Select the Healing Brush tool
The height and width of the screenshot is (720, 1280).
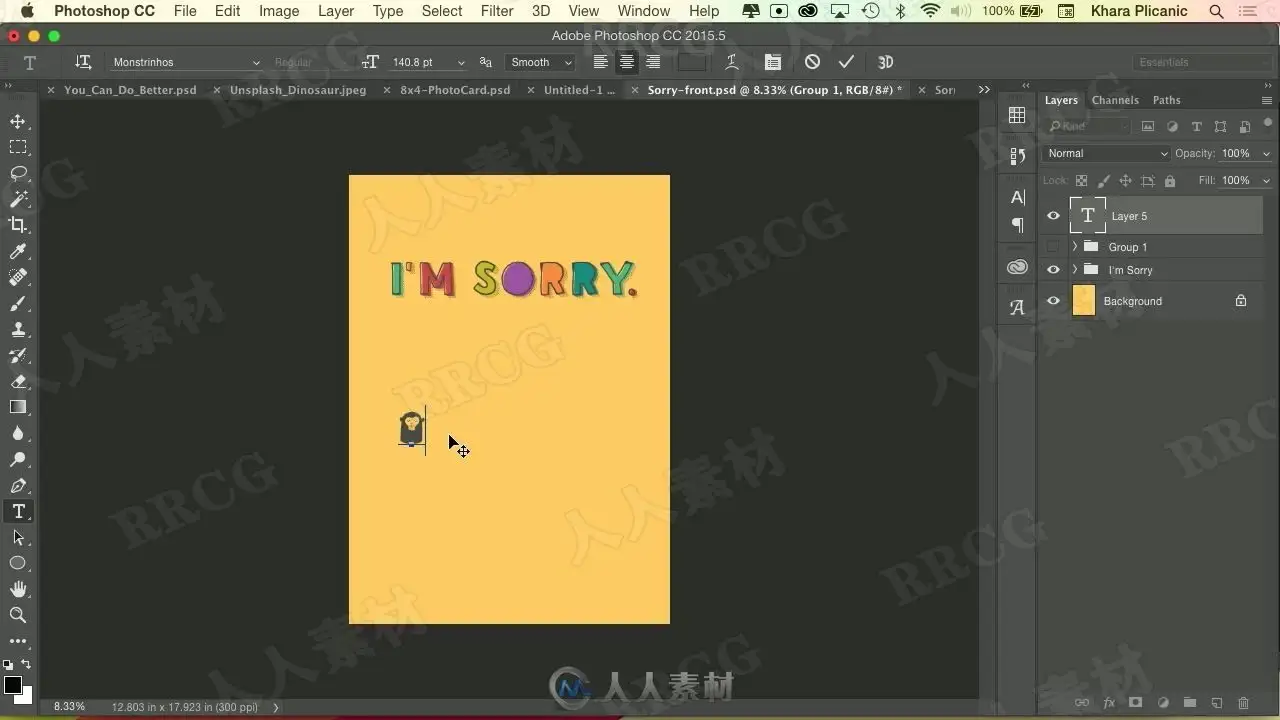[18, 277]
